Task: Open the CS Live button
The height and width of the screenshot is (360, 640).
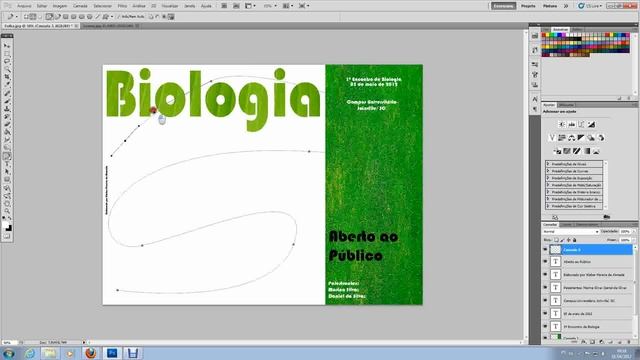Action: tap(590, 6)
